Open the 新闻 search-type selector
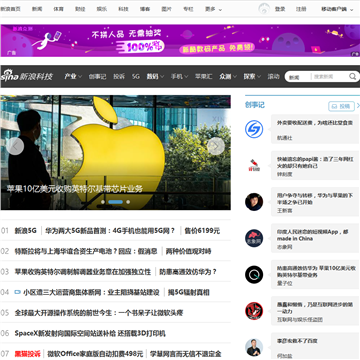The width and height of the screenshot is (360, 360). [x=295, y=77]
